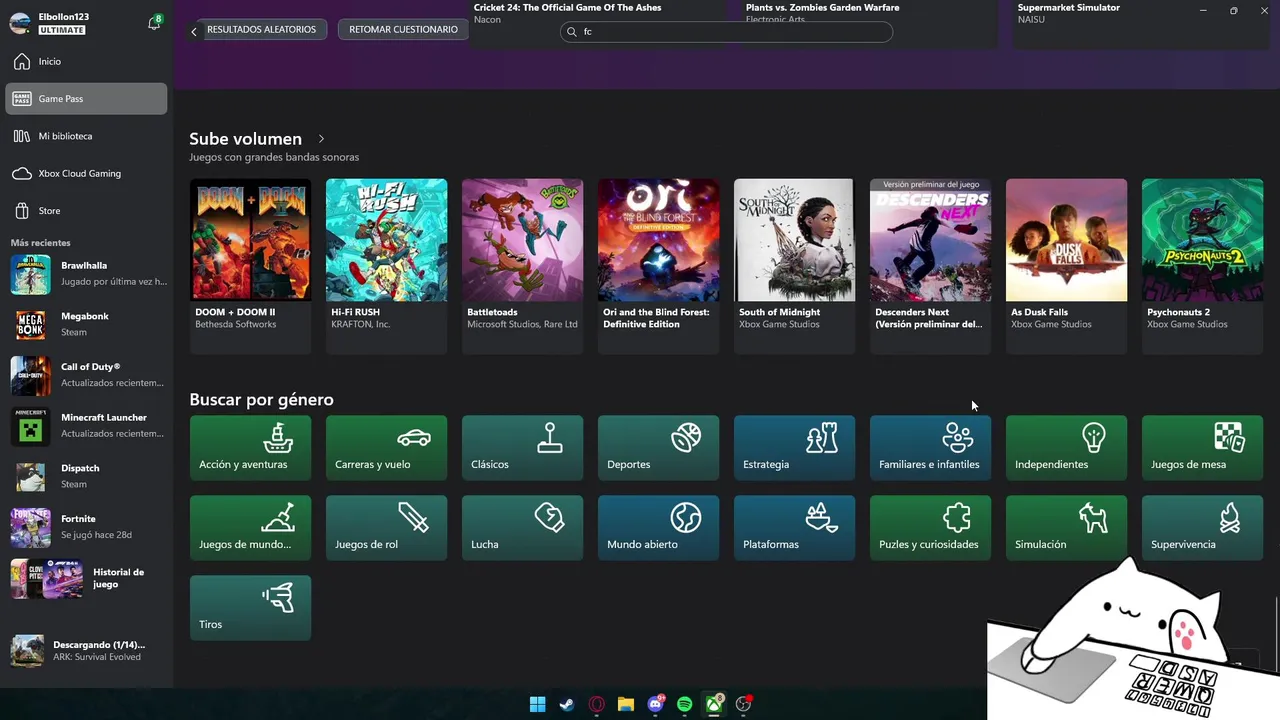Open As Dusk Falls card
The image size is (1280, 720).
tap(1066, 266)
